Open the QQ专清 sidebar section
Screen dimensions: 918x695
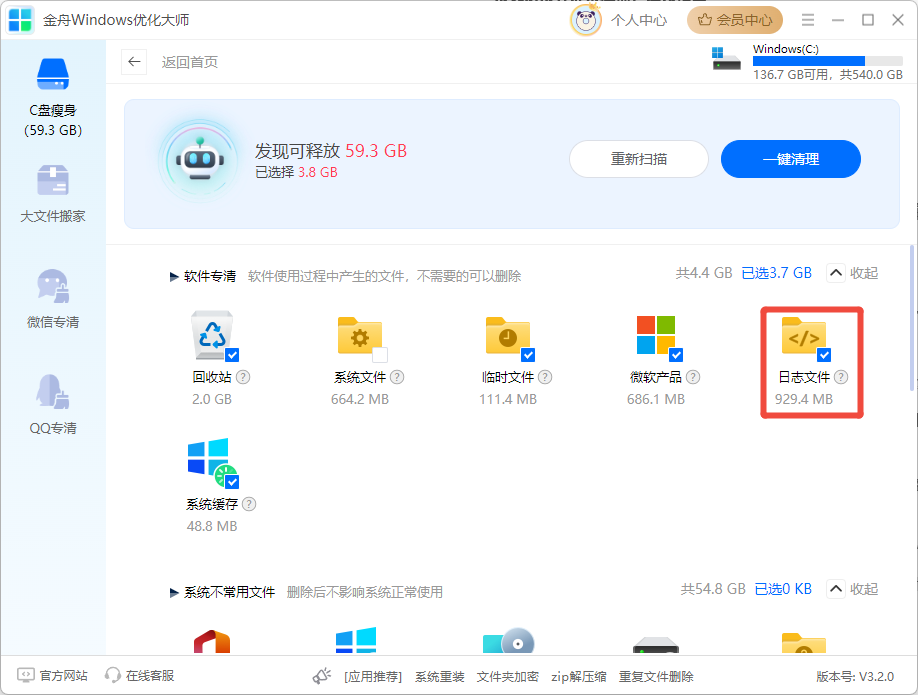point(53,405)
